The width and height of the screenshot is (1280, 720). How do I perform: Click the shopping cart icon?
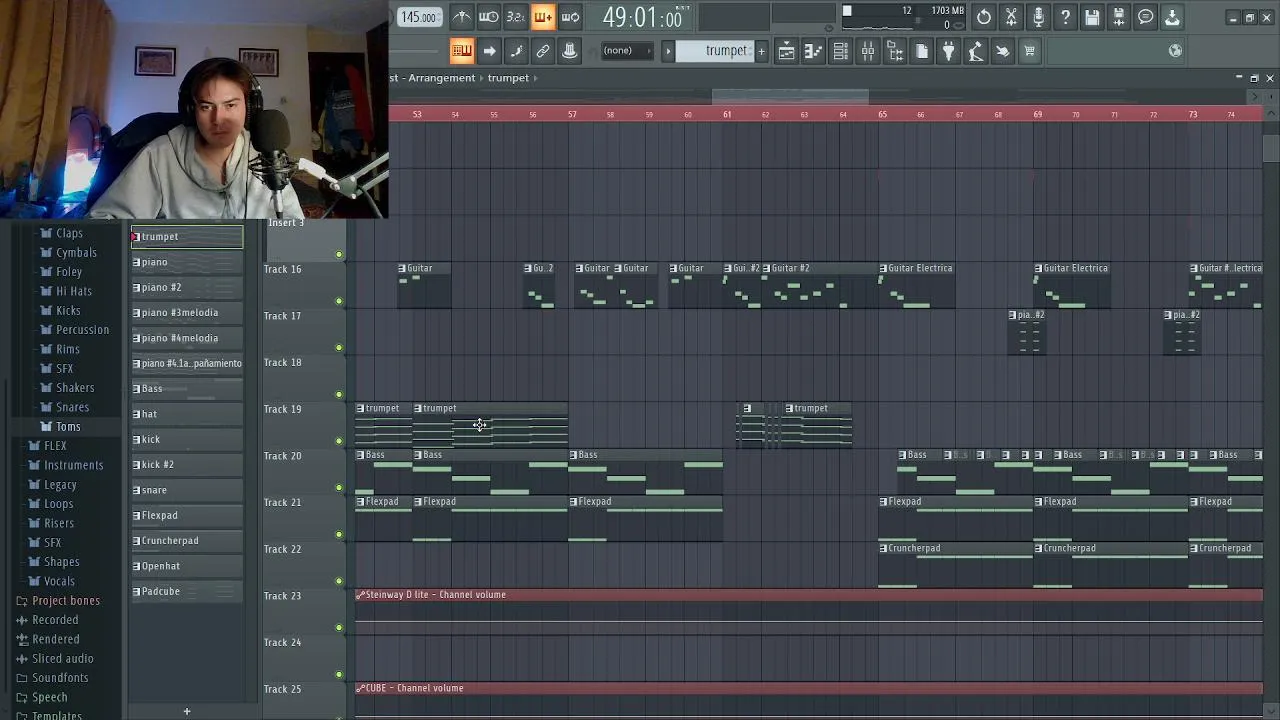[x=1029, y=51]
